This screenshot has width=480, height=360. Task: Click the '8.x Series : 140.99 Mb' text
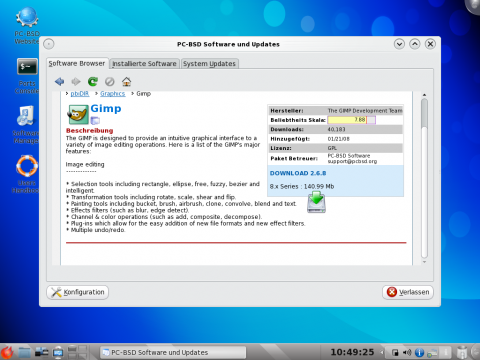coord(302,186)
